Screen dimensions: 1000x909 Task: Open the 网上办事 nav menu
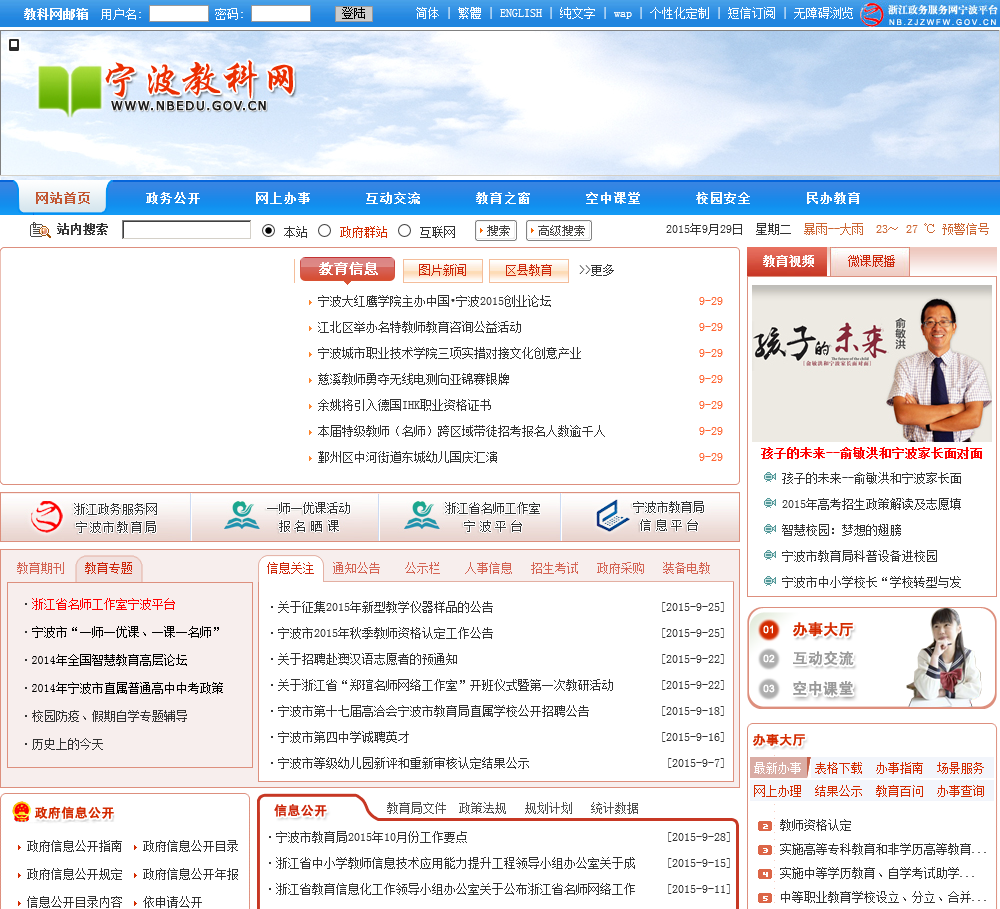click(x=283, y=198)
